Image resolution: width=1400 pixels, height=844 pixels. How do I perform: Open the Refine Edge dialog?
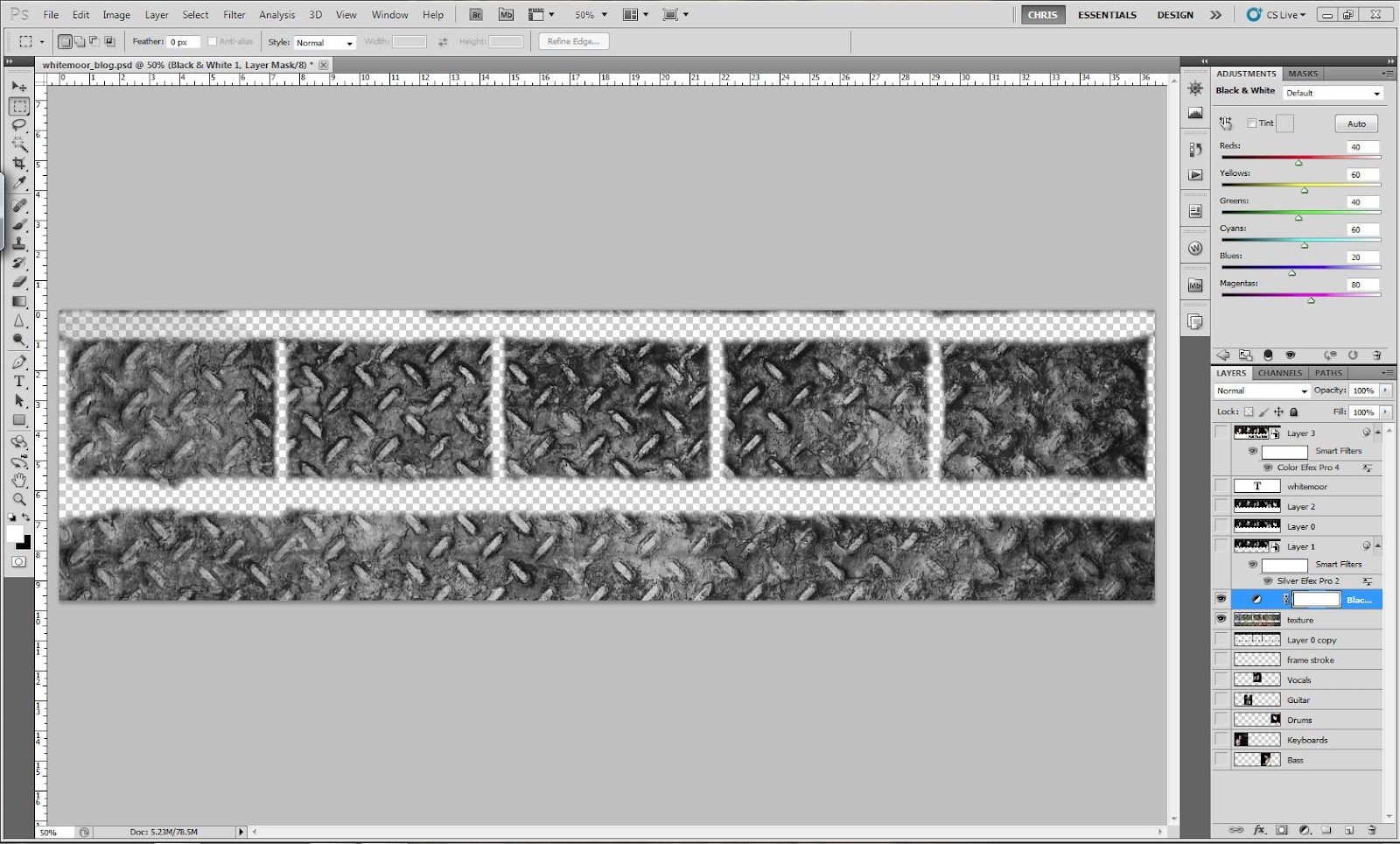[573, 41]
